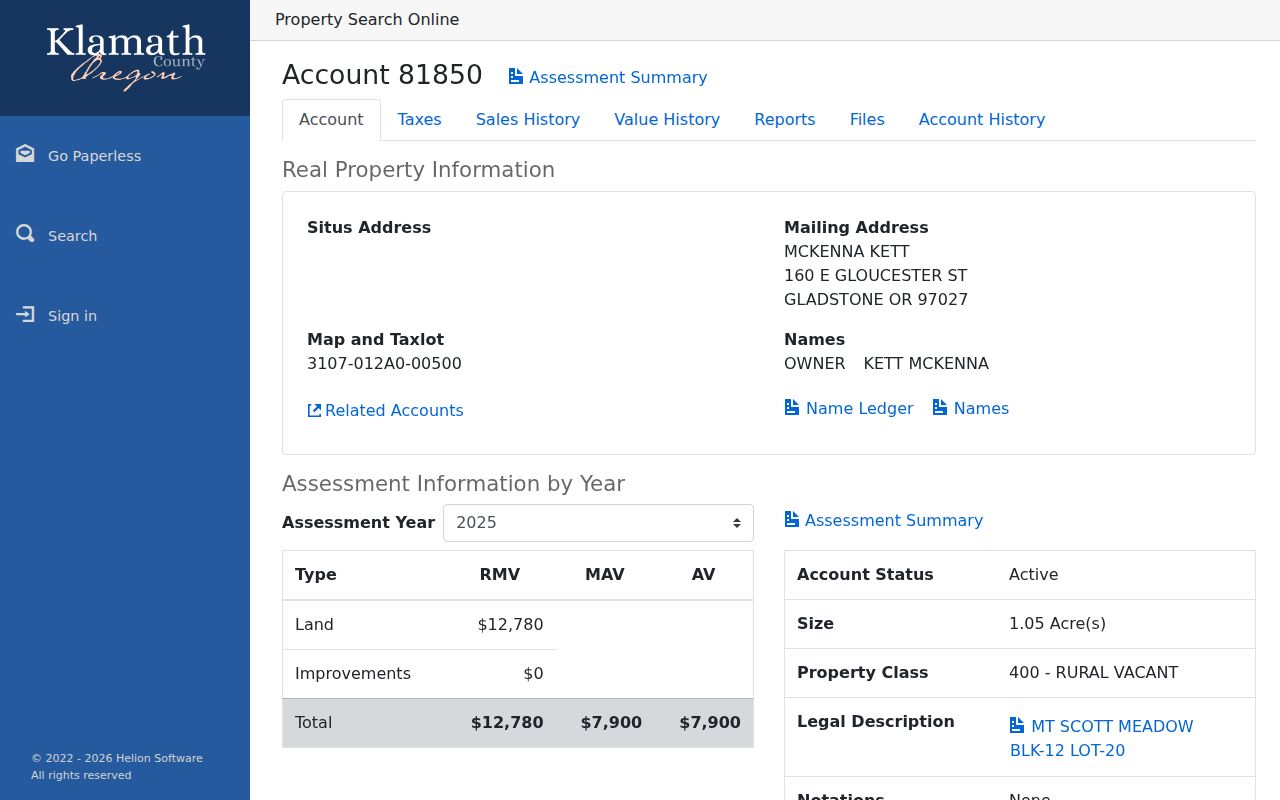1280x800 pixels.
Task: Click the Go Paperless envelope icon
Action: point(25,154)
